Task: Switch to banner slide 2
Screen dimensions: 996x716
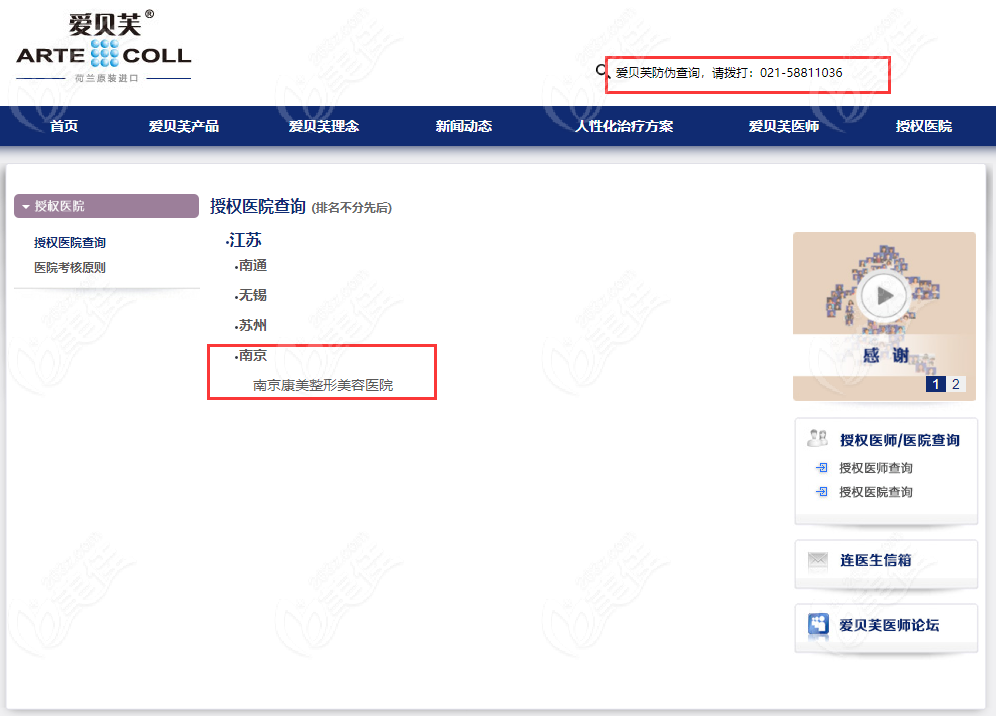Action: [955, 384]
